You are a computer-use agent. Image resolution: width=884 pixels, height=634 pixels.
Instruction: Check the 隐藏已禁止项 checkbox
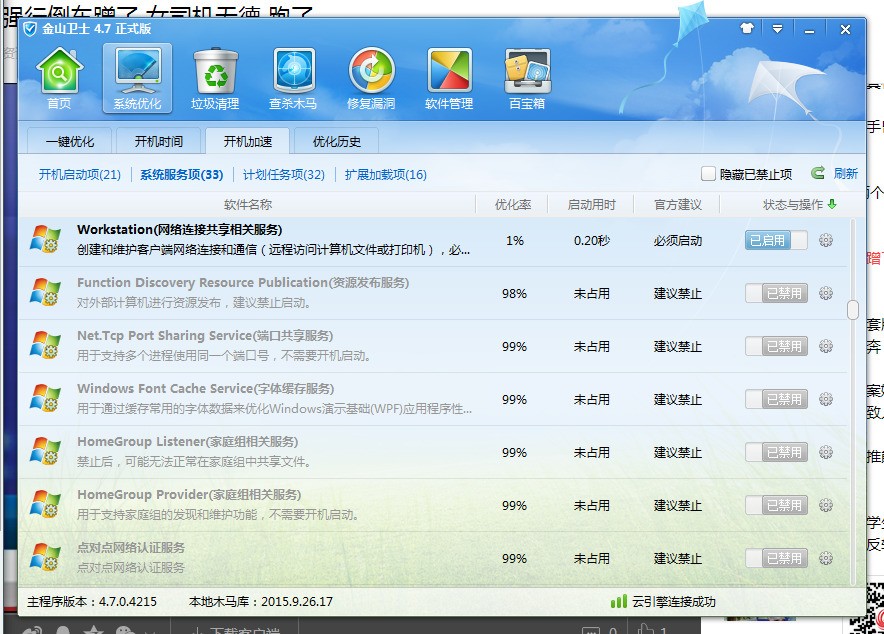pos(709,174)
